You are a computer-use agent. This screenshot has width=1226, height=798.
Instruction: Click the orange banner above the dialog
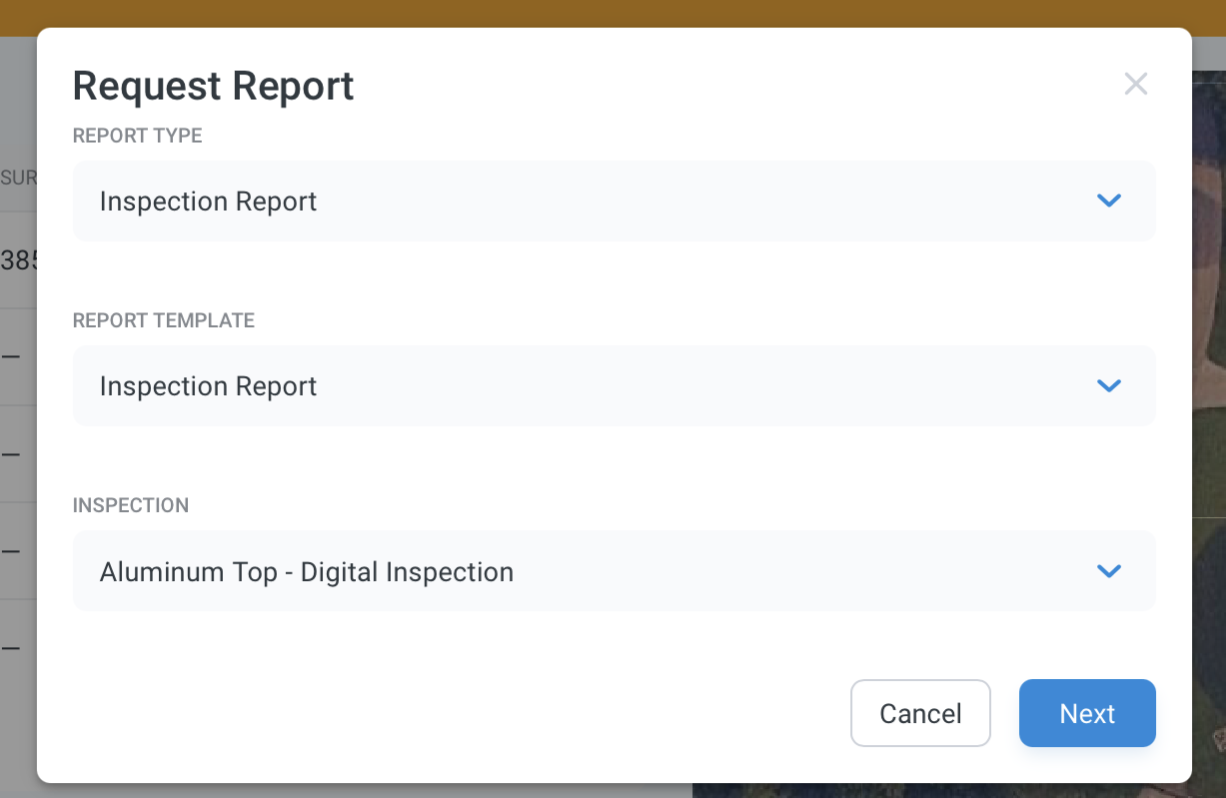tap(613, 13)
